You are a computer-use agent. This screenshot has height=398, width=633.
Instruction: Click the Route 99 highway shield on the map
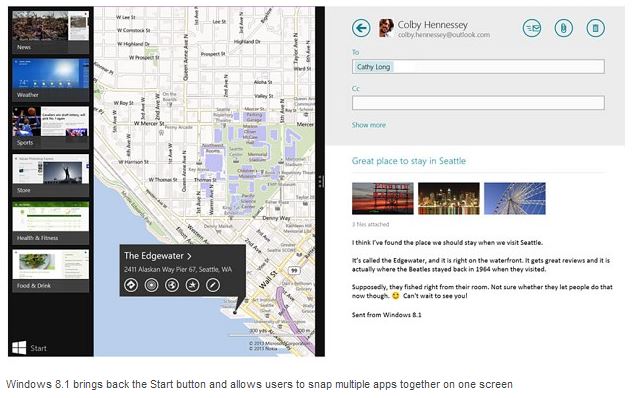coord(294,270)
